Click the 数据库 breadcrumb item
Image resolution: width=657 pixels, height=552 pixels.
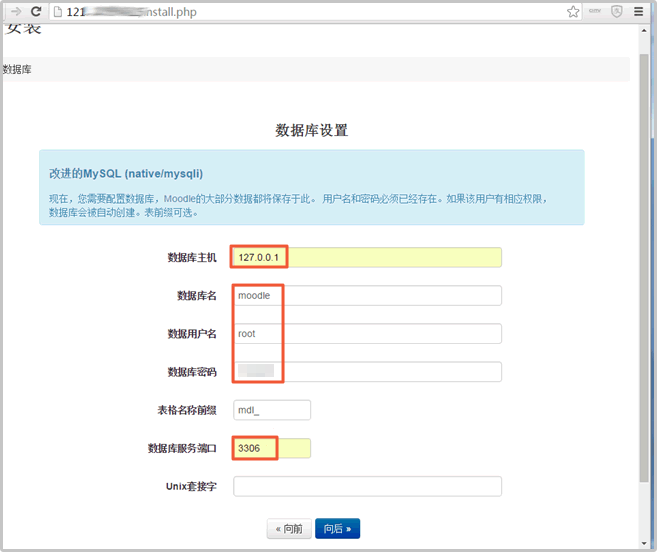17,69
